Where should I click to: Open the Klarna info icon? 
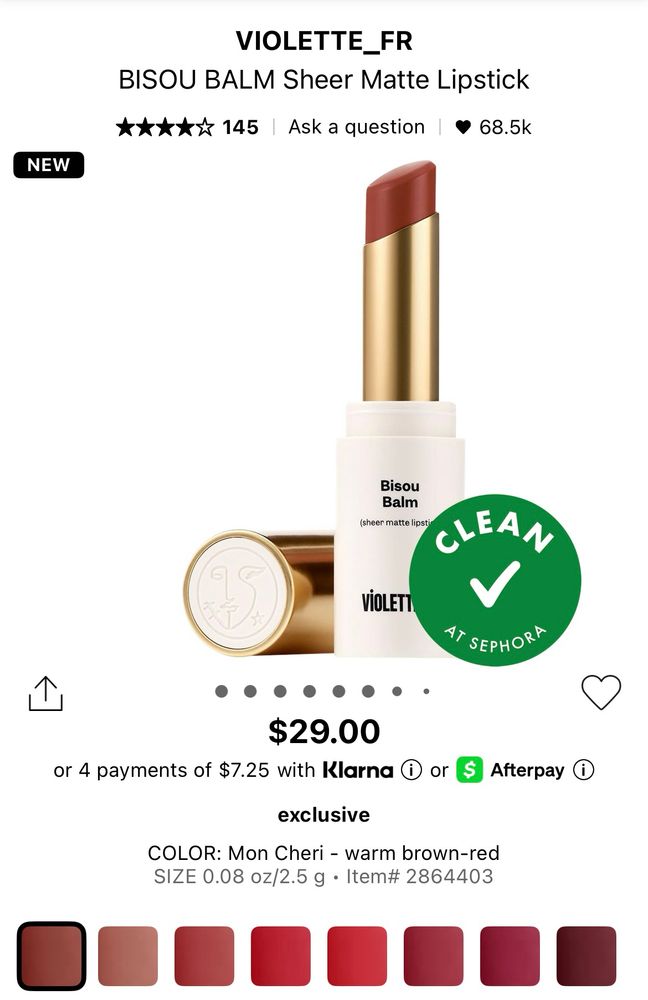pos(411,770)
